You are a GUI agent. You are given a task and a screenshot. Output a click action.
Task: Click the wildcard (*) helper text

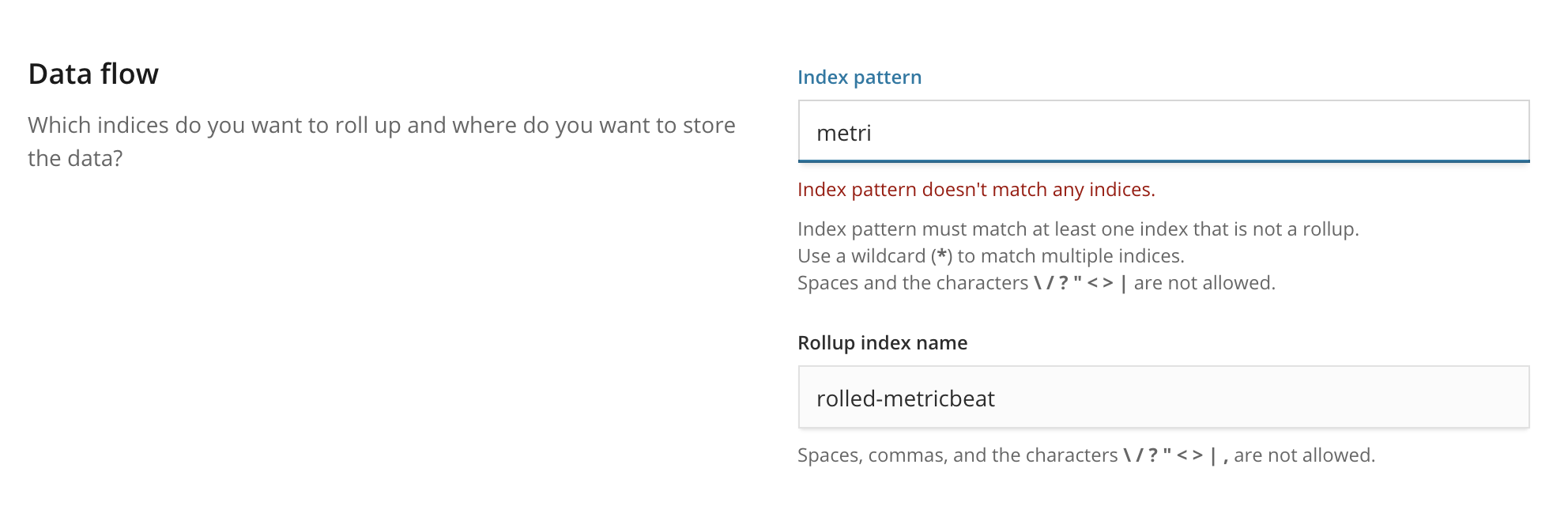click(x=988, y=255)
